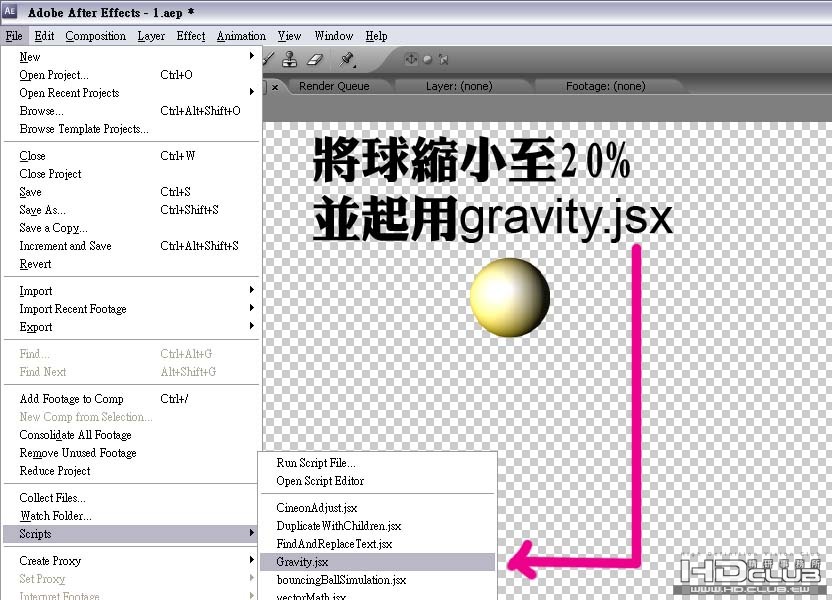Select the Puppet Pin tool
This screenshot has width=832, height=600.
point(347,59)
